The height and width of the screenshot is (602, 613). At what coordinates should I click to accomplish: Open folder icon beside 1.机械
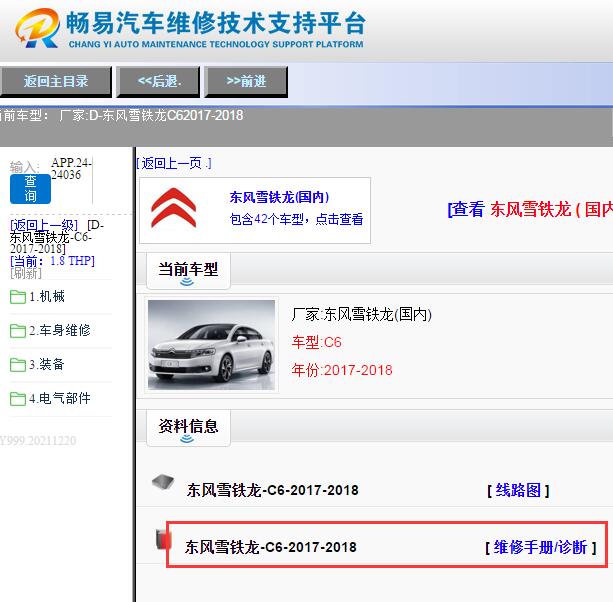[18, 297]
